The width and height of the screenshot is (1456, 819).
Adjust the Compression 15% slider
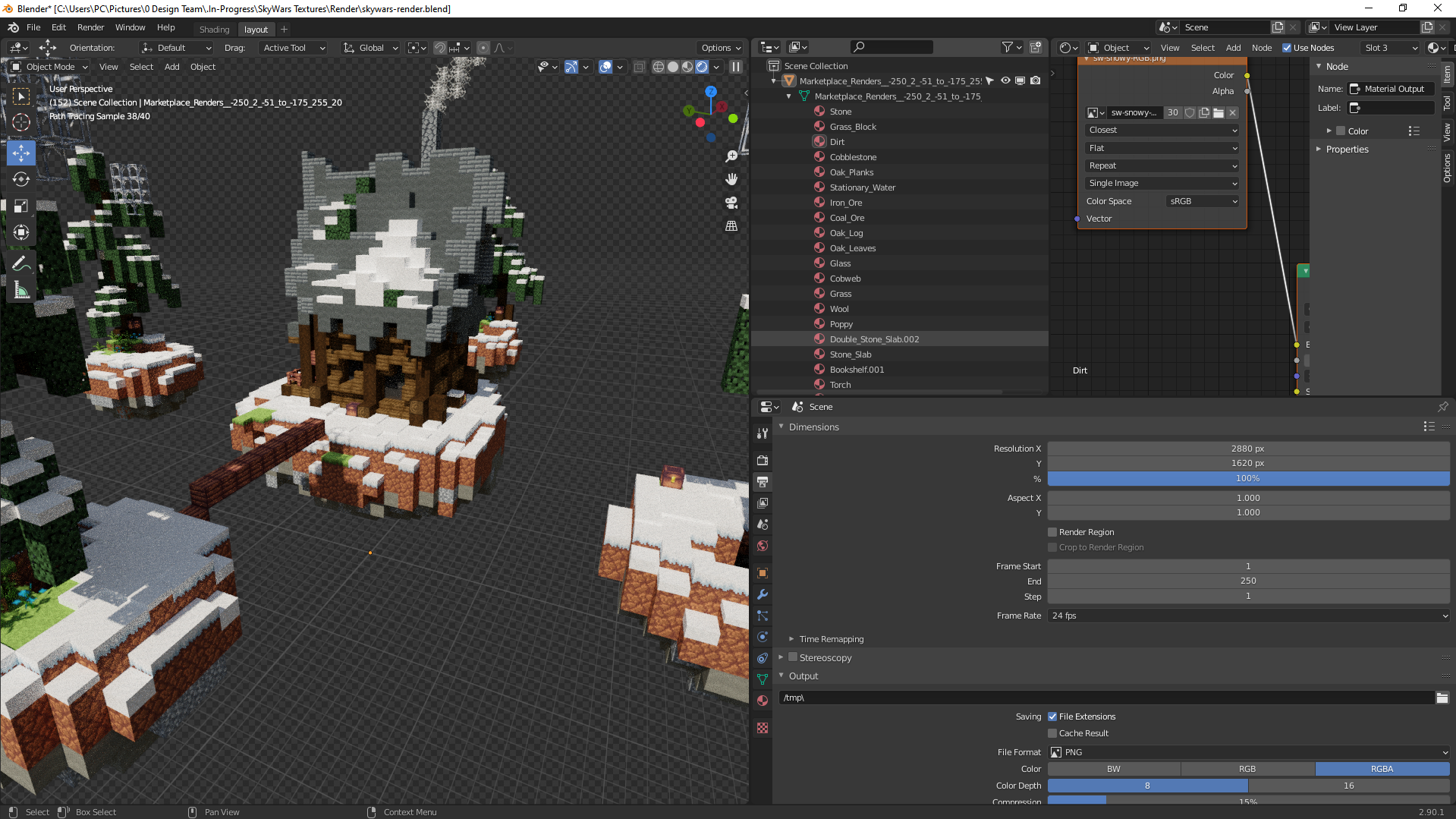pyautogui.click(x=1248, y=801)
